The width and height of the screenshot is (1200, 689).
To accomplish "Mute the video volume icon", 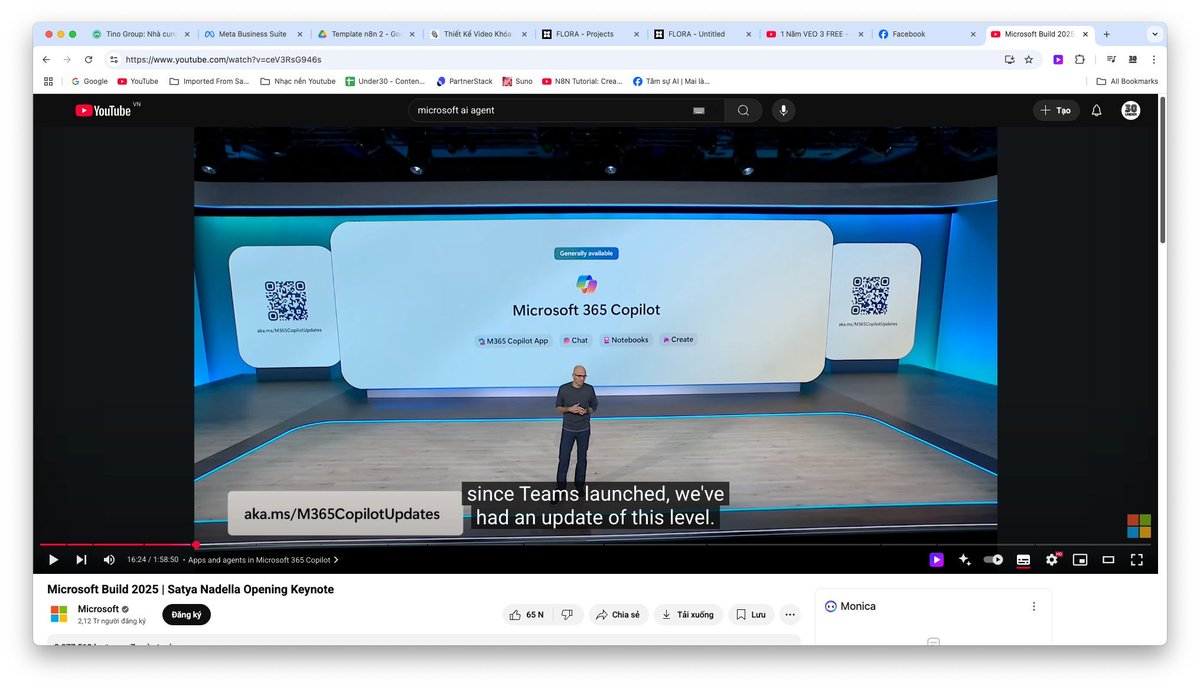I will tap(109, 560).
